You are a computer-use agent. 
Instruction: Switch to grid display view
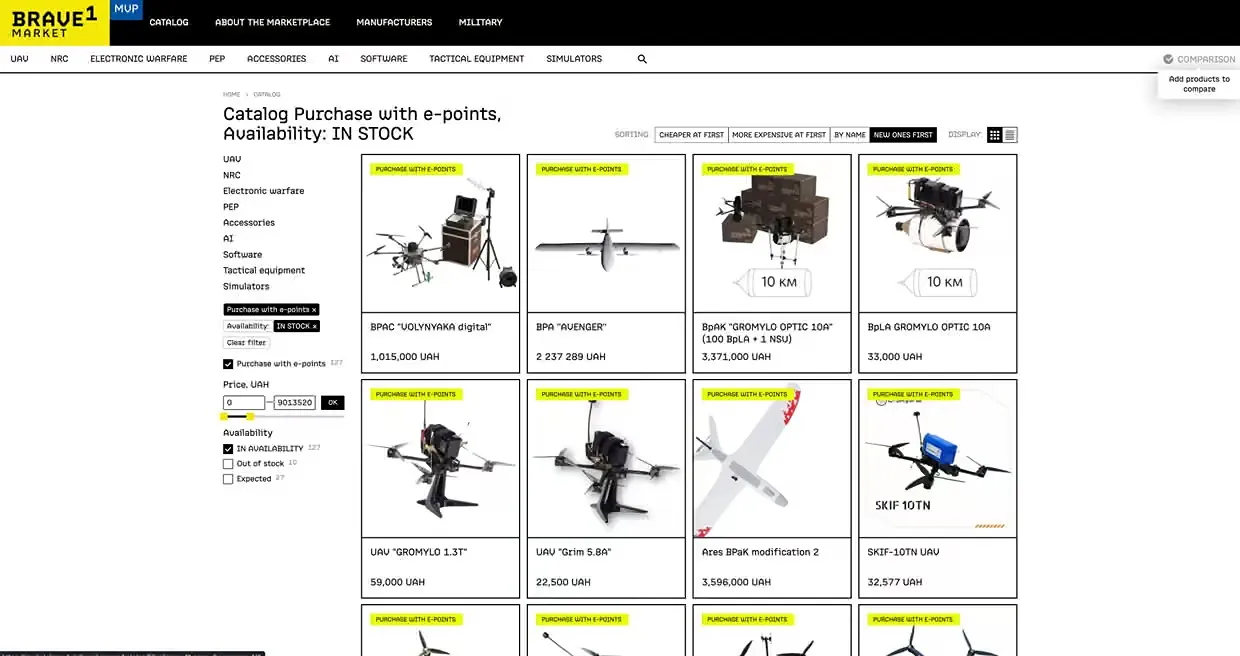click(x=994, y=135)
